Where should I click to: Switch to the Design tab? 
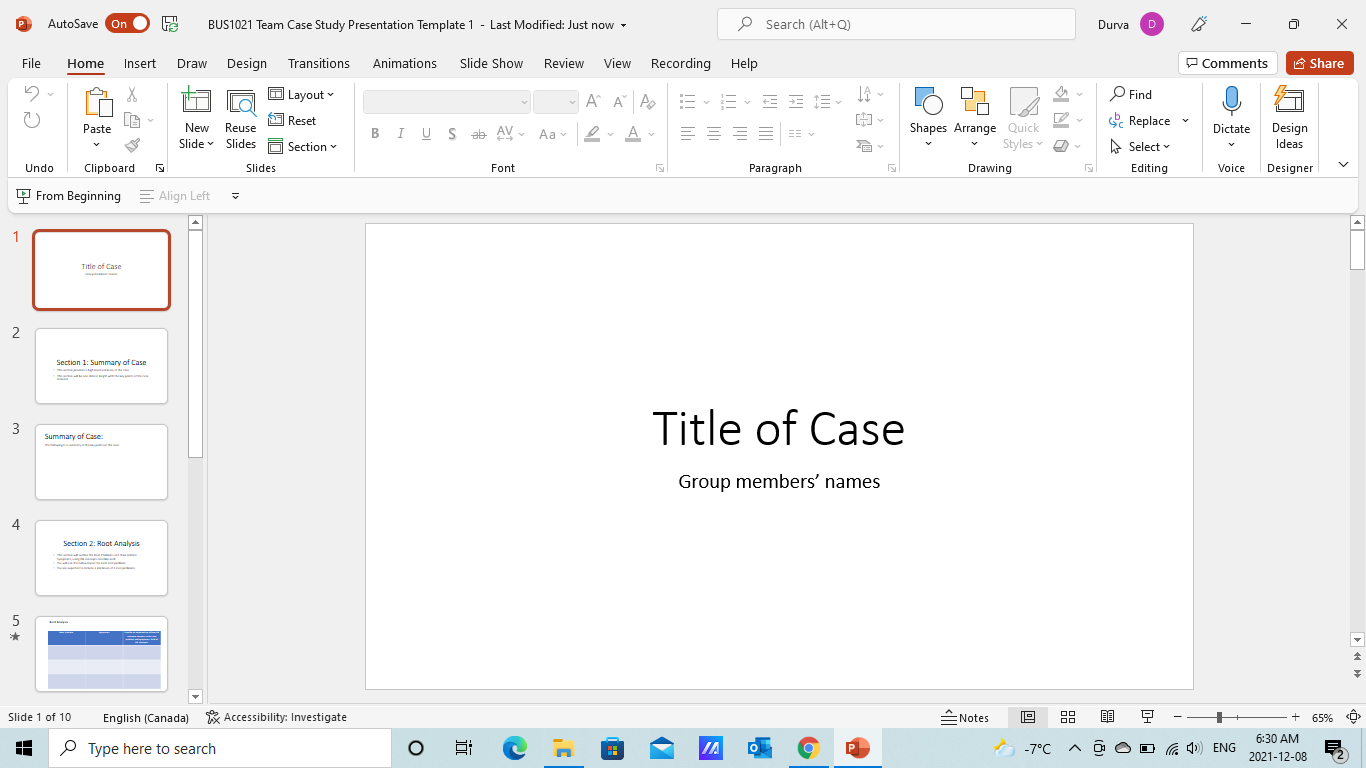coord(246,63)
